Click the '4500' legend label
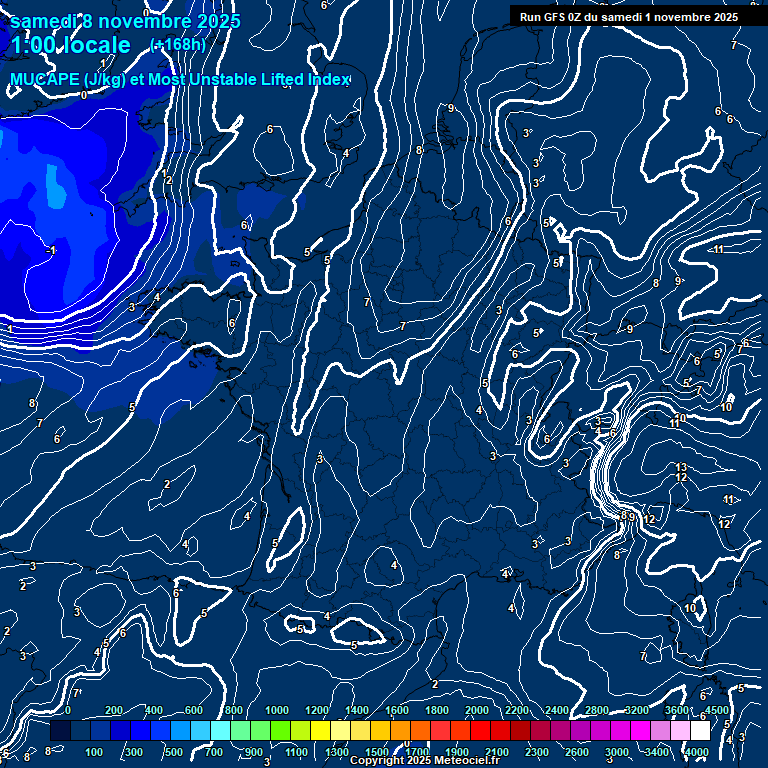This screenshot has width=768, height=768. tap(717, 710)
